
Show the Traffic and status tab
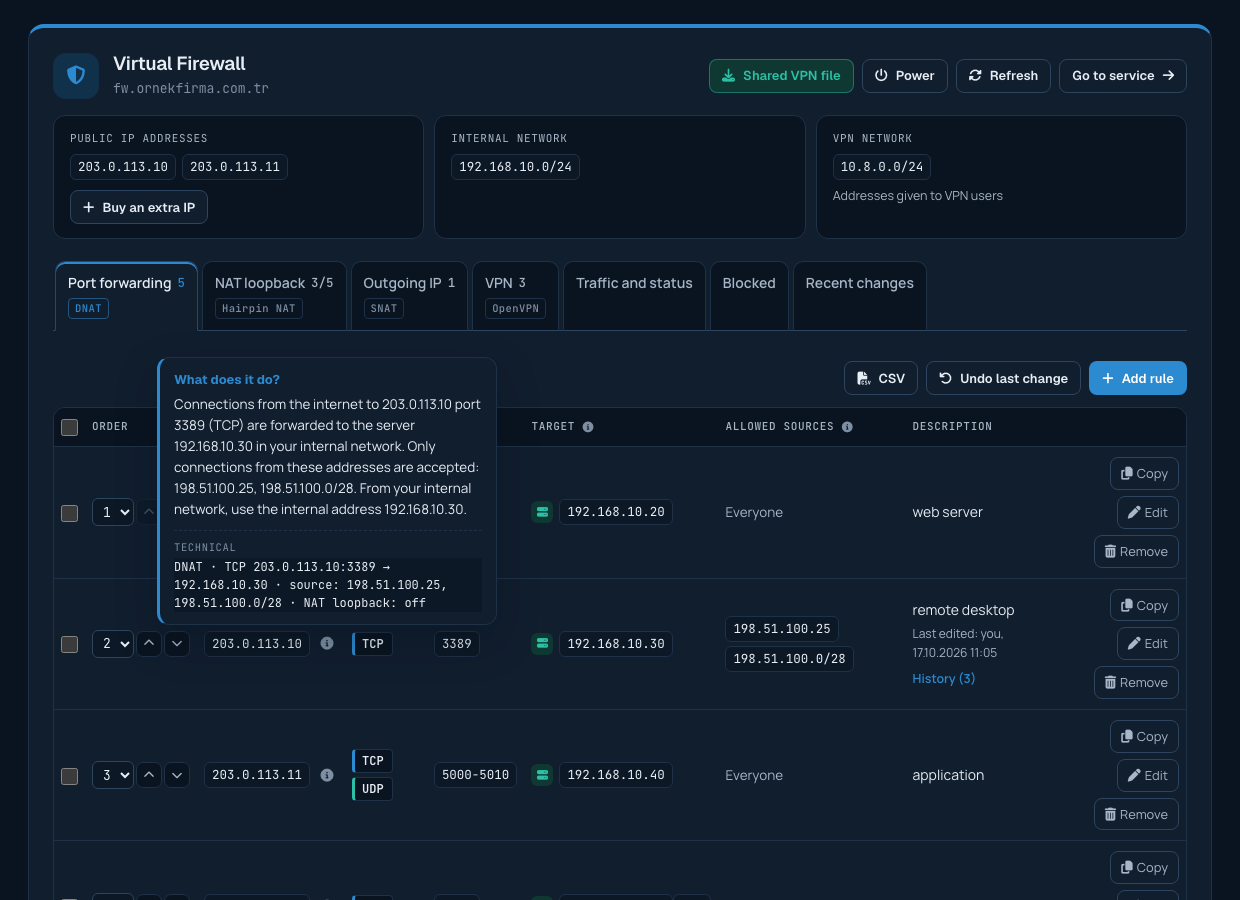click(634, 296)
